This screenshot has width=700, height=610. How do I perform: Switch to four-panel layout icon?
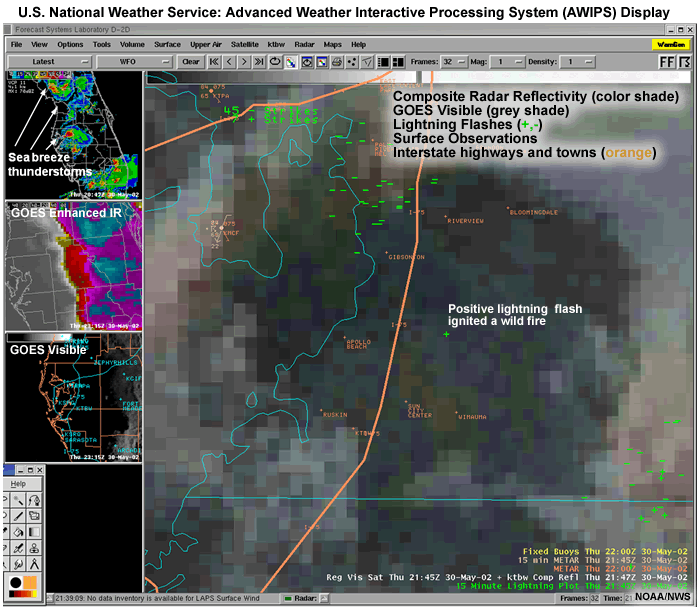[398, 62]
